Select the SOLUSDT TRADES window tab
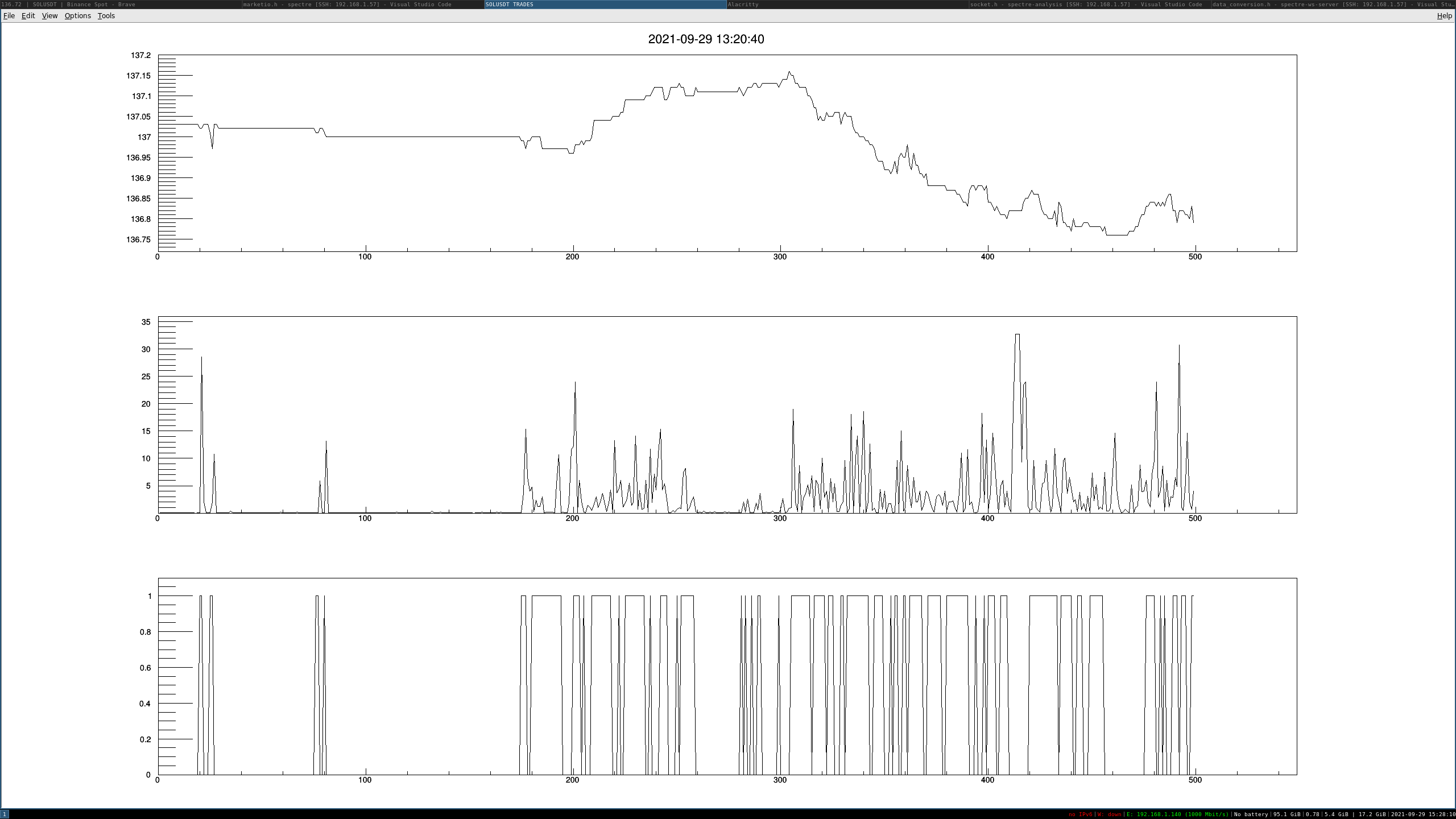Image resolution: width=1456 pixels, height=819 pixels. point(606,4)
